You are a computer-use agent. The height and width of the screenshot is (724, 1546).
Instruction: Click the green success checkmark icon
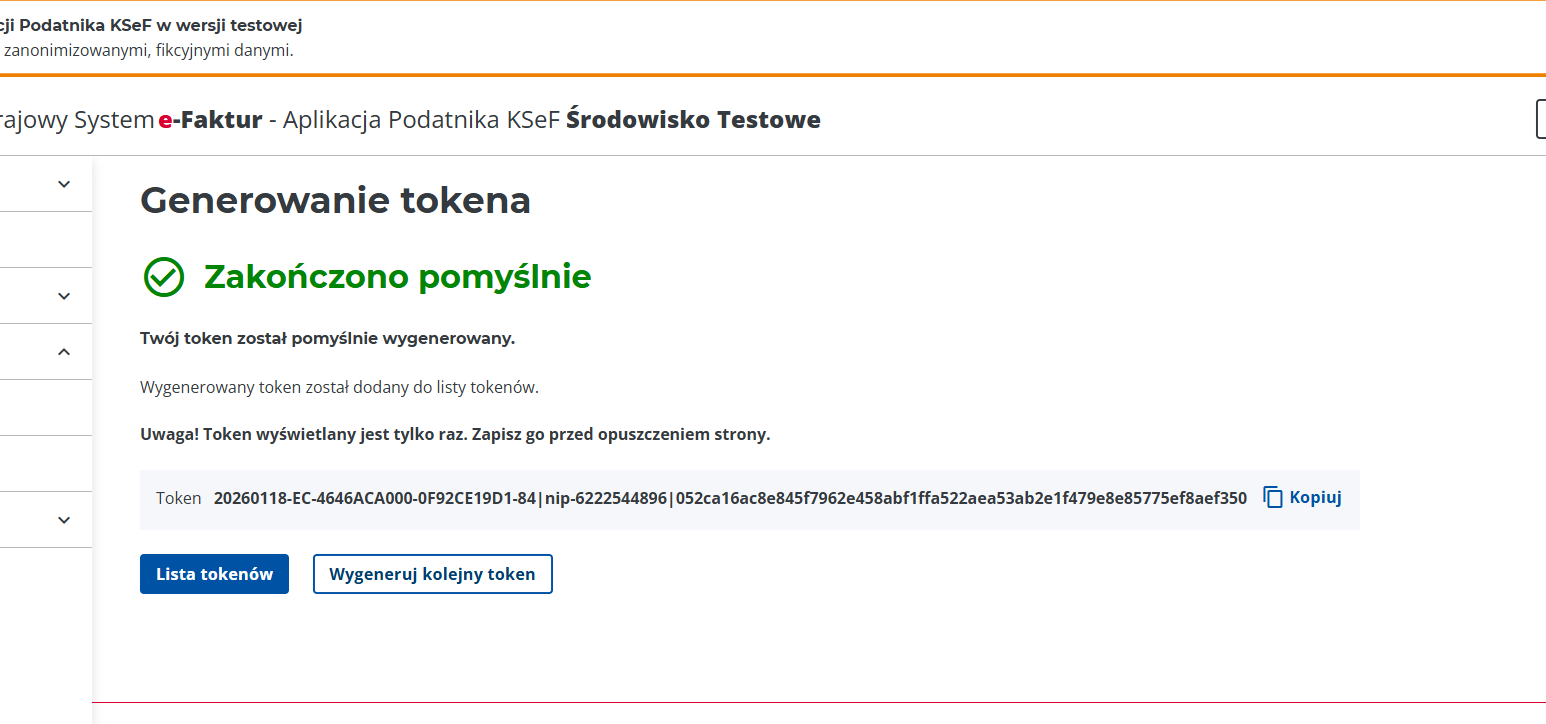(x=164, y=277)
